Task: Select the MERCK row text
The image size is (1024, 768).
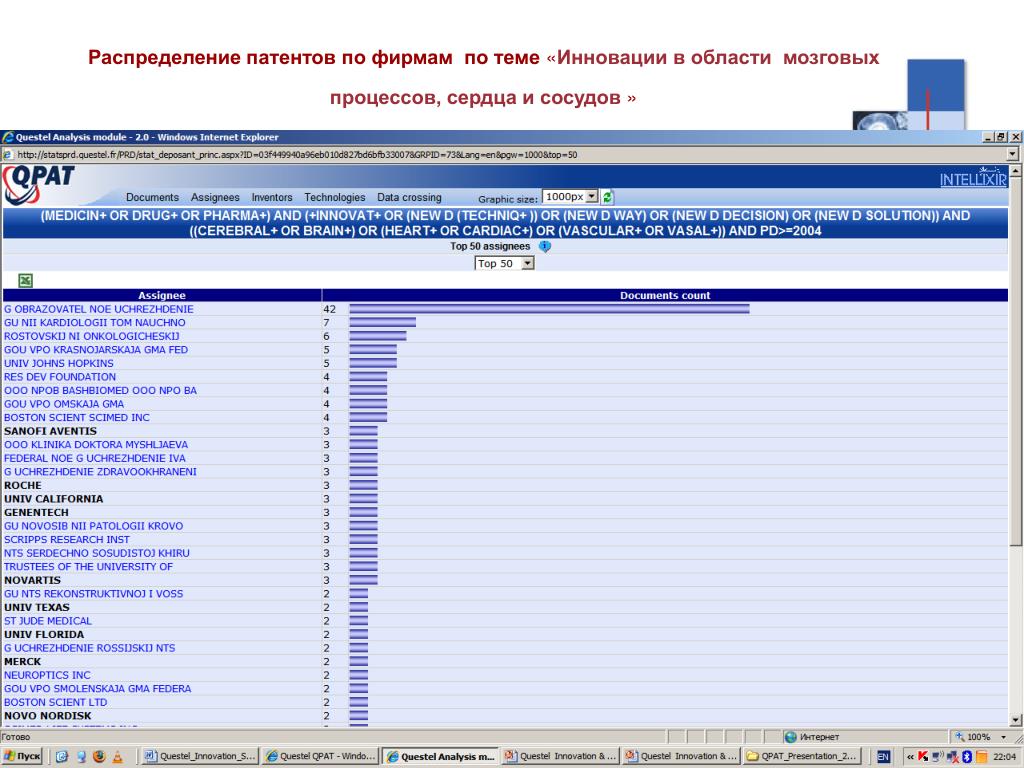Action: pos(22,662)
